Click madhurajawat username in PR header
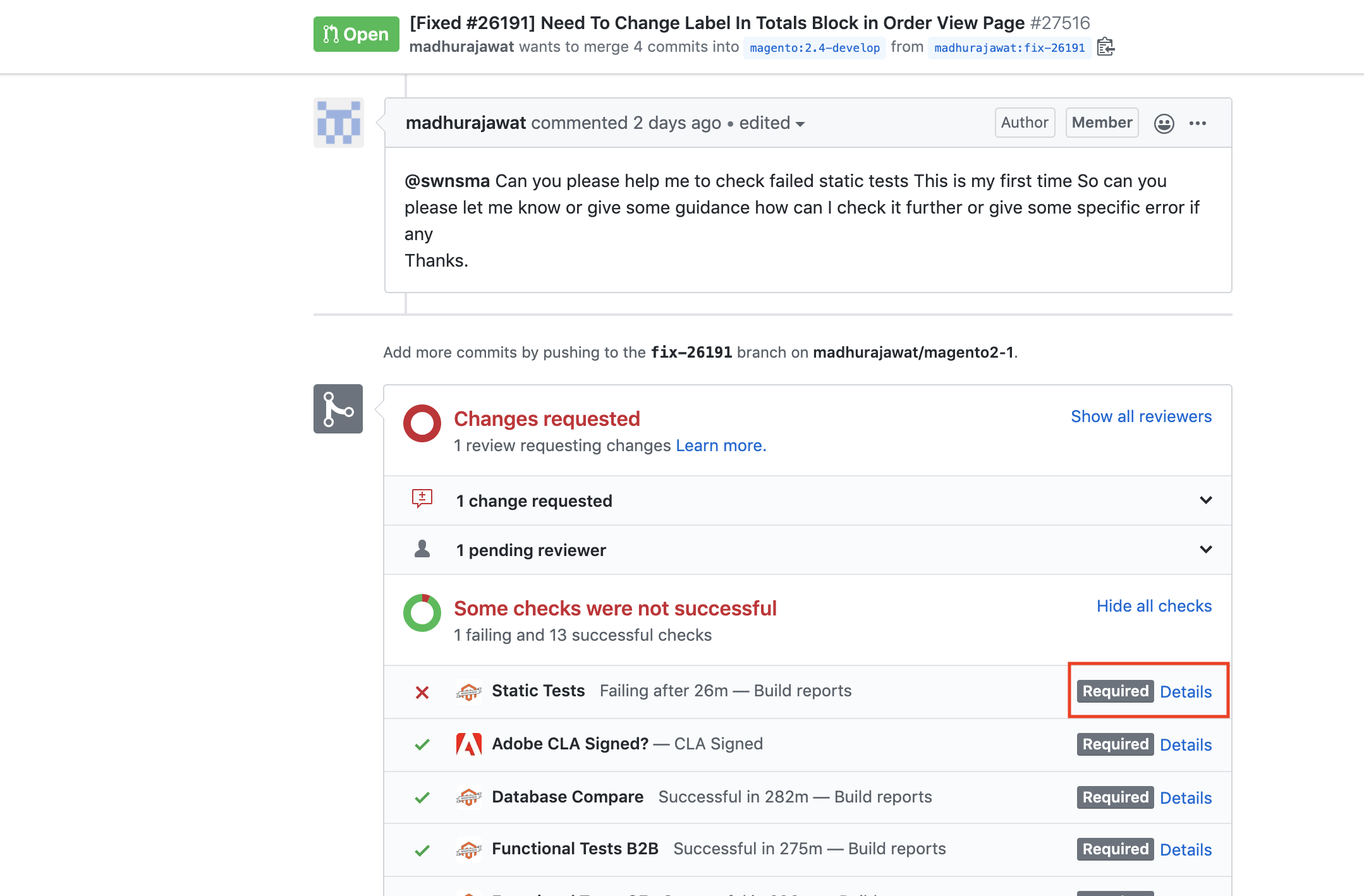1364x896 pixels. pos(461,47)
